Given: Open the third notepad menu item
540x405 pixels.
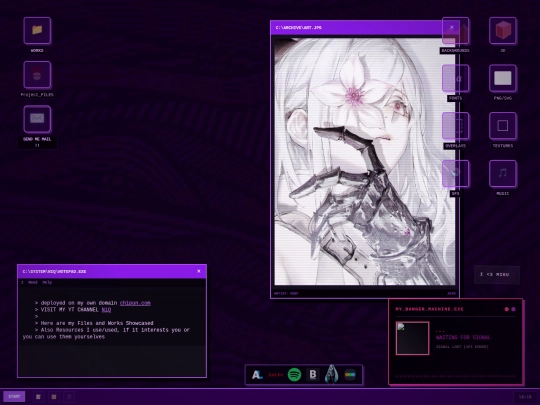Looking at the screenshot, I should point(47,282).
